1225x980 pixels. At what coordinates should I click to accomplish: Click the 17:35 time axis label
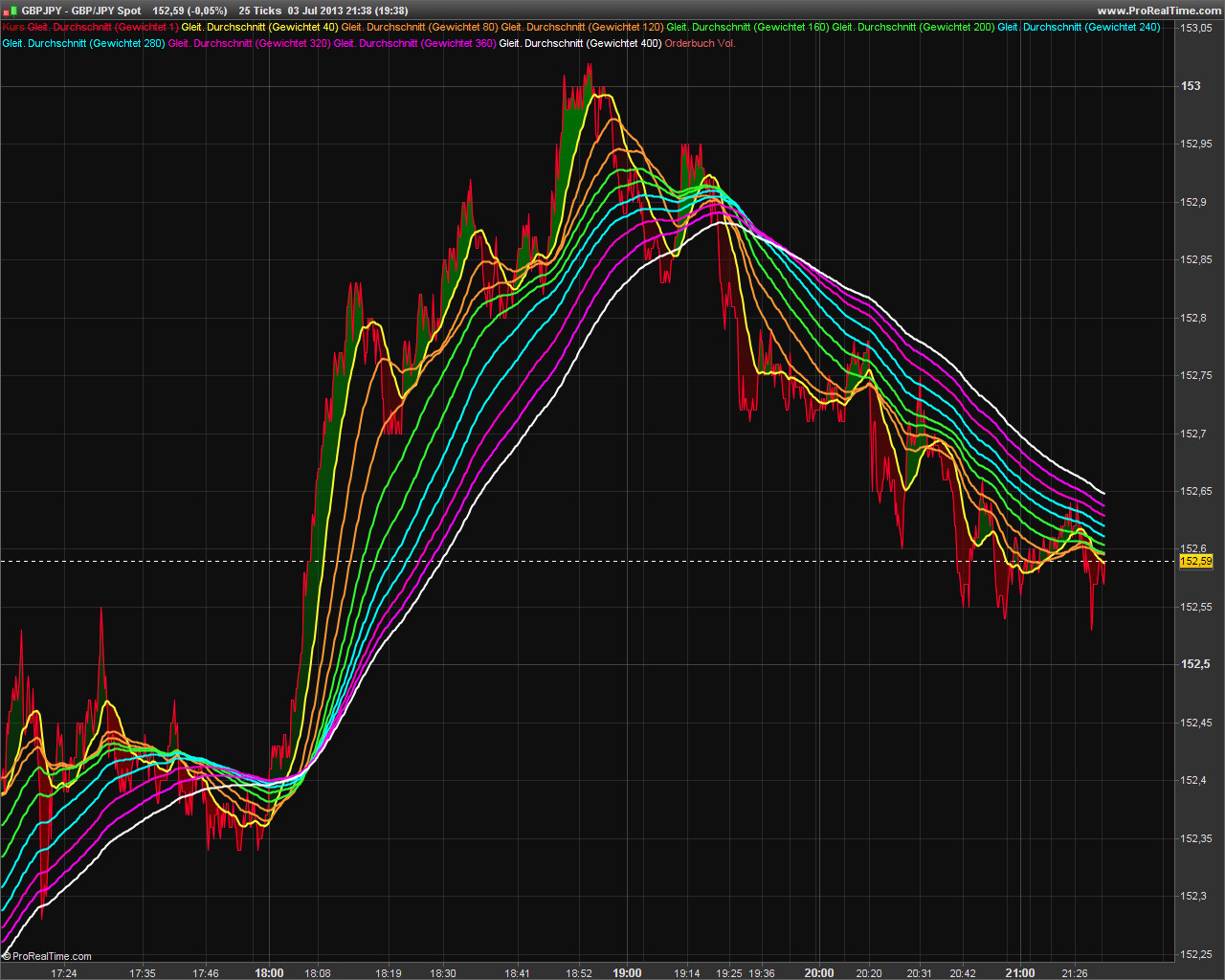point(143,973)
